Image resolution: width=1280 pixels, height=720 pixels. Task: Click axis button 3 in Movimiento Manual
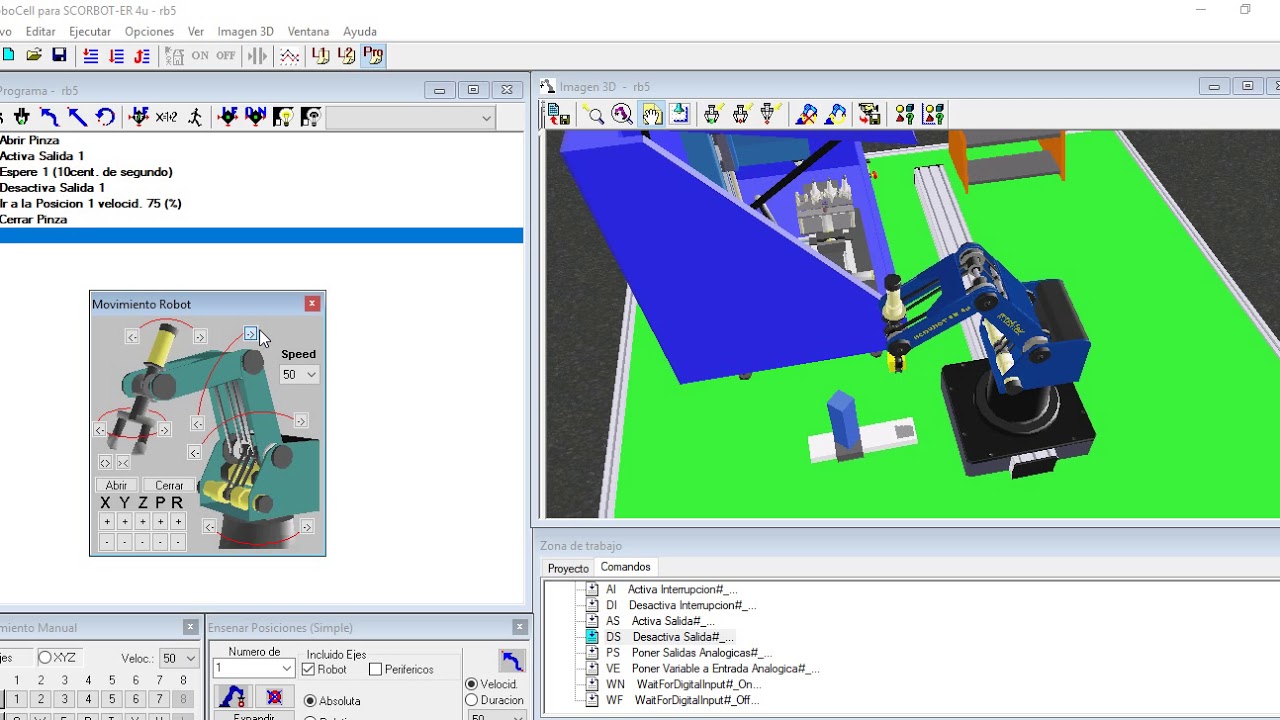coord(64,699)
